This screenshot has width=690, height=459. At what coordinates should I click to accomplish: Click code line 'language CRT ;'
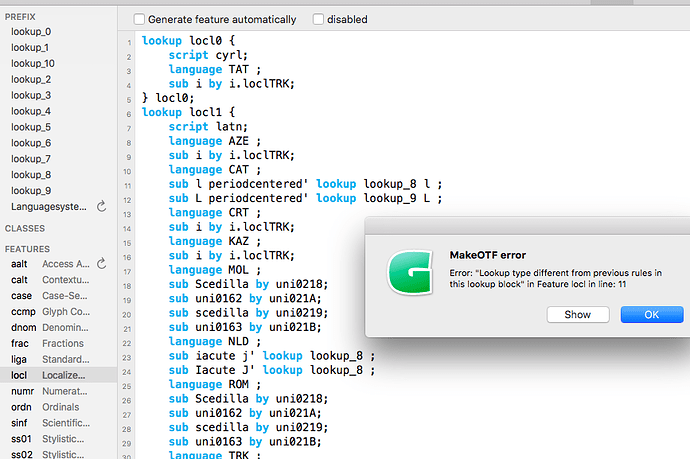215,213
